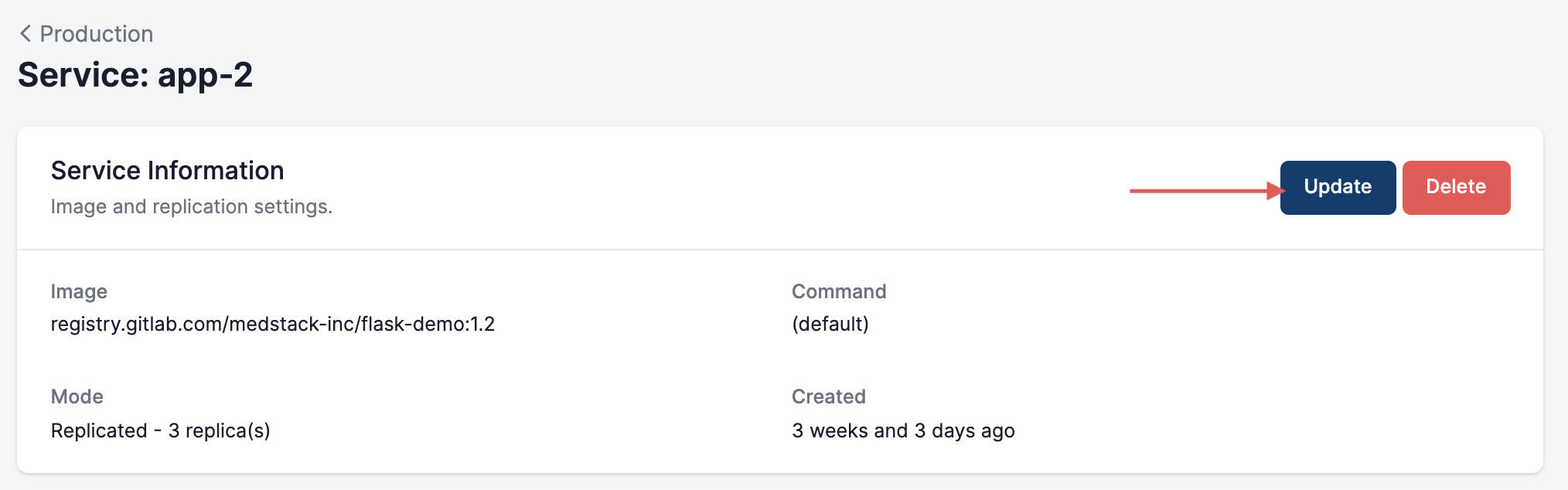Select the "3 weeks and 3 days ago" text
Viewport: 1568px width, 490px height.
[903, 430]
